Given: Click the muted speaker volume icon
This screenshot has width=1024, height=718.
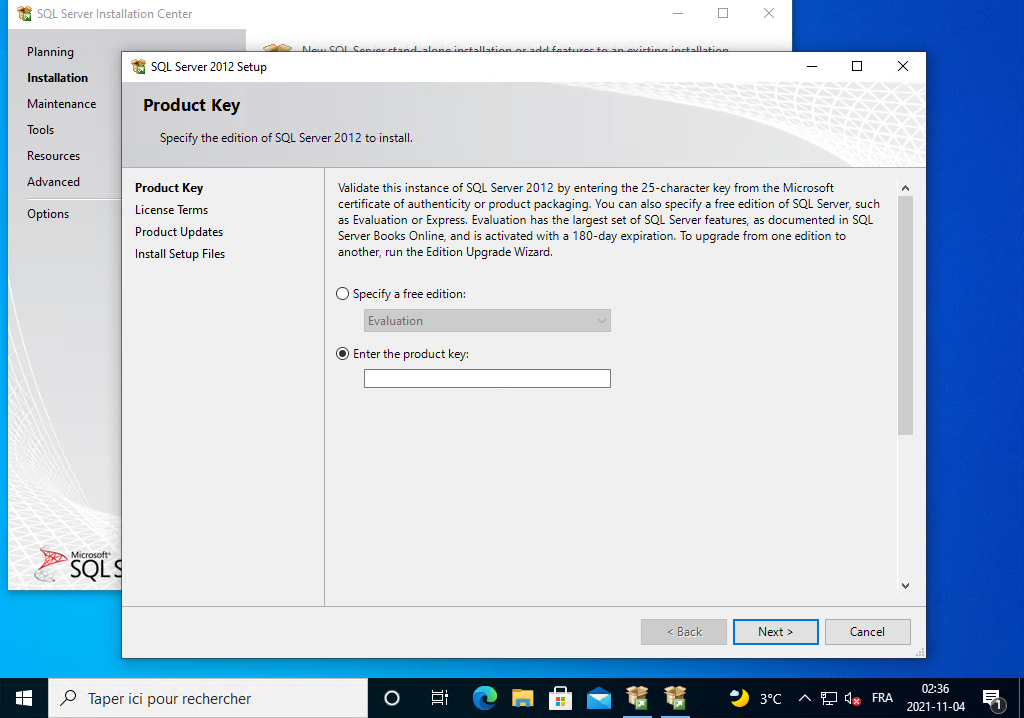Looking at the screenshot, I should point(853,698).
